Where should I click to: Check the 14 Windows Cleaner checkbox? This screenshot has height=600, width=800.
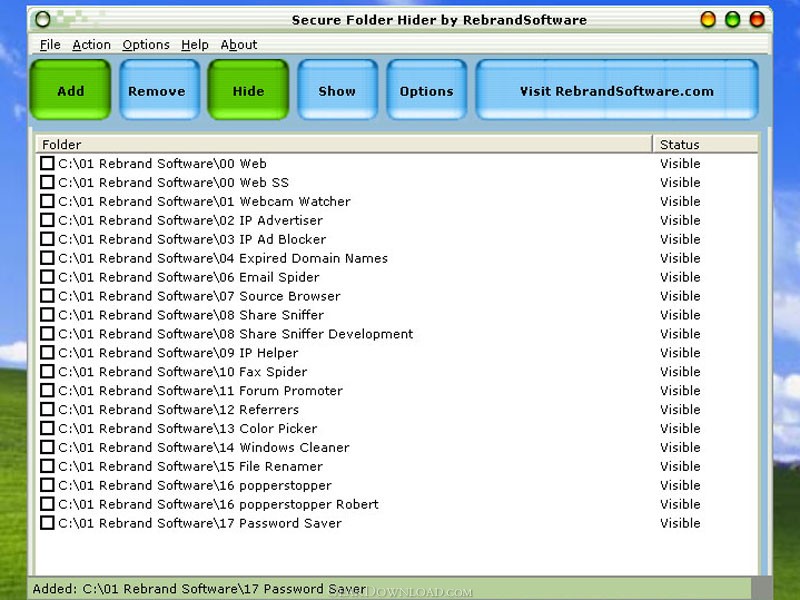[47, 447]
